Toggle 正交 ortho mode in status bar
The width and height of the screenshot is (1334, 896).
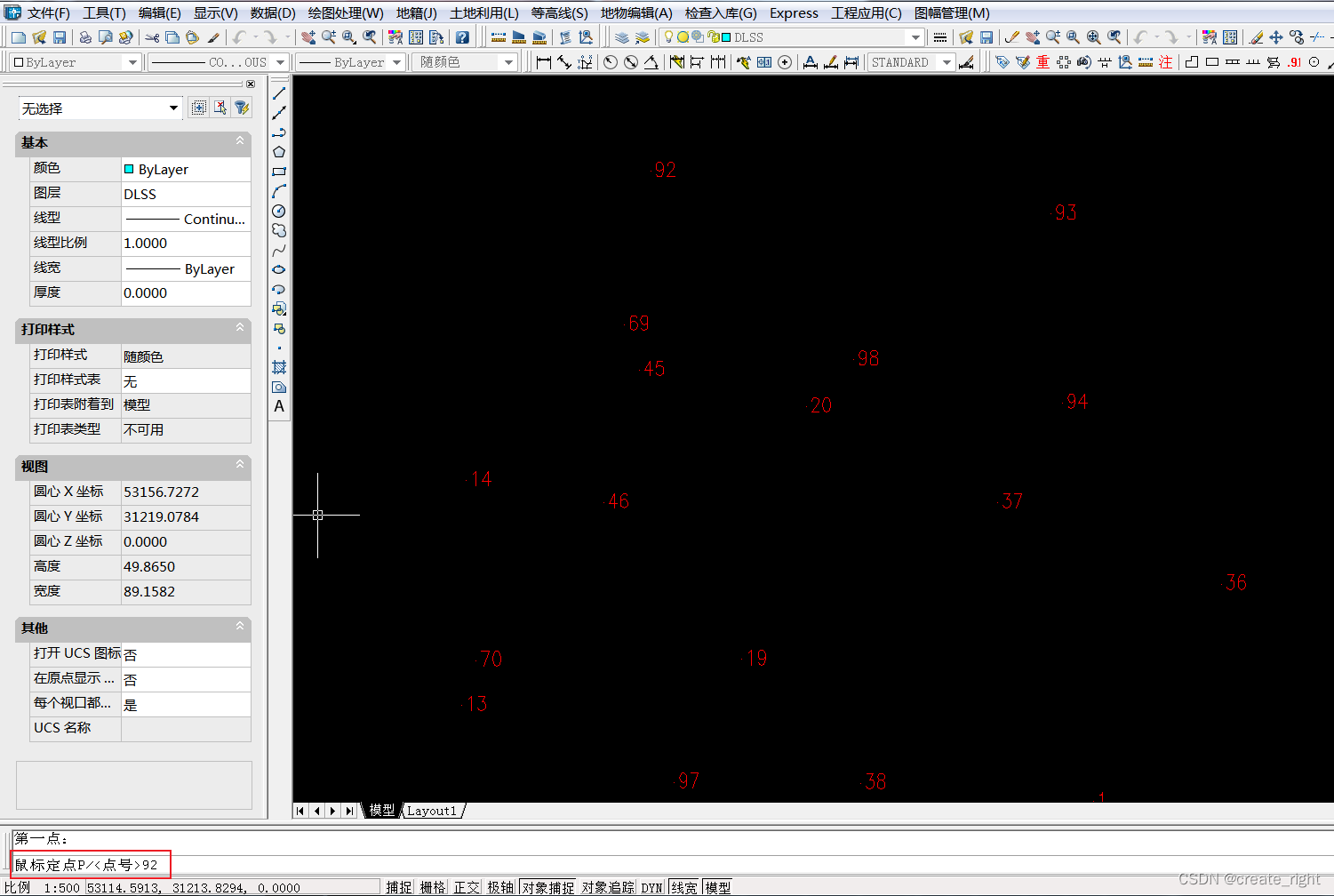click(x=467, y=887)
